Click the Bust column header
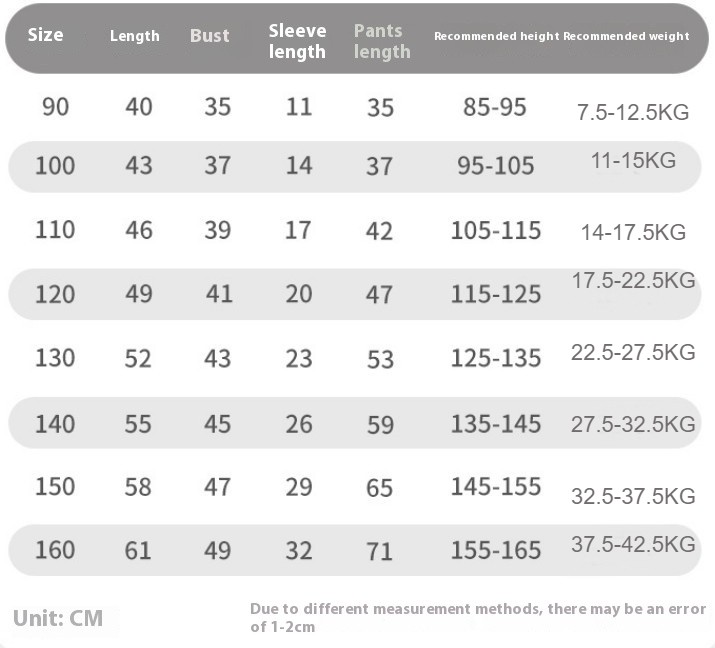This screenshot has height=648, width=715. point(210,36)
